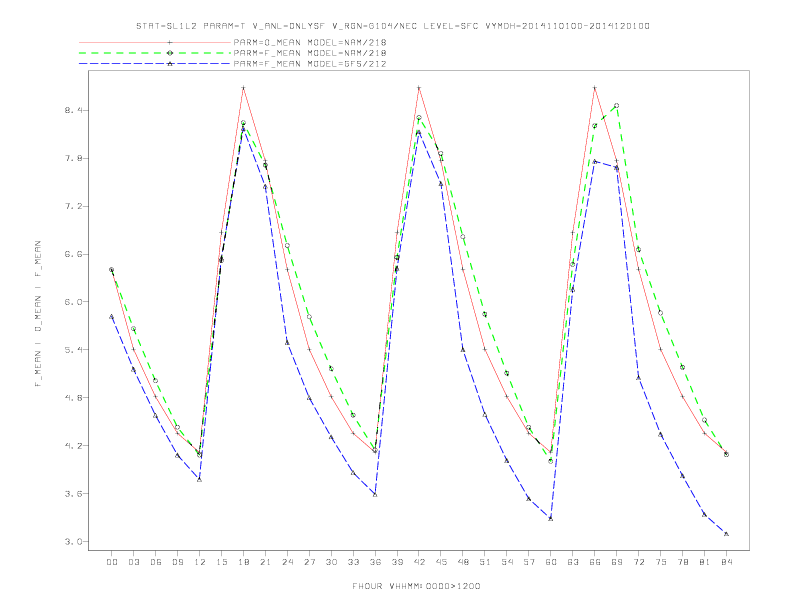Click the x-axis label 78

pos(683,562)
